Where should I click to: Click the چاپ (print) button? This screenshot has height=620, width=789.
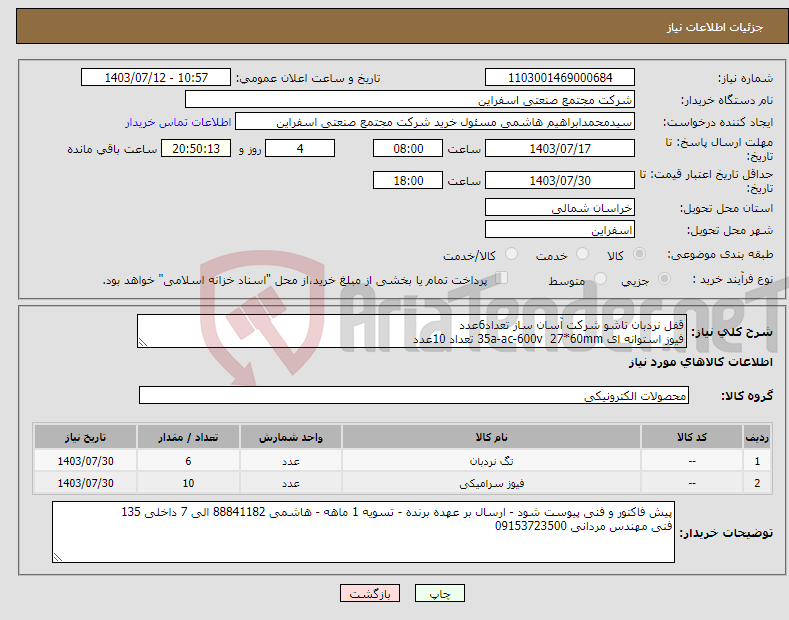tap(439, 593)
